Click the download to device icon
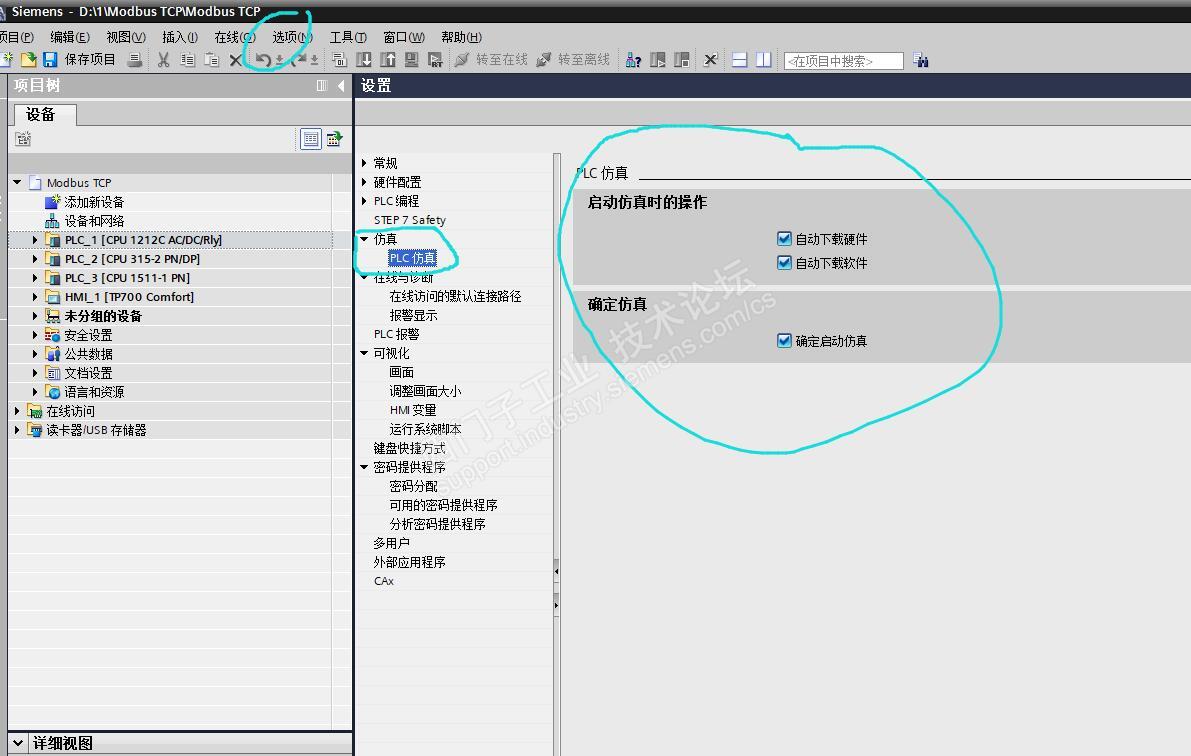The image size is (1191, 756). click(364, 59)
